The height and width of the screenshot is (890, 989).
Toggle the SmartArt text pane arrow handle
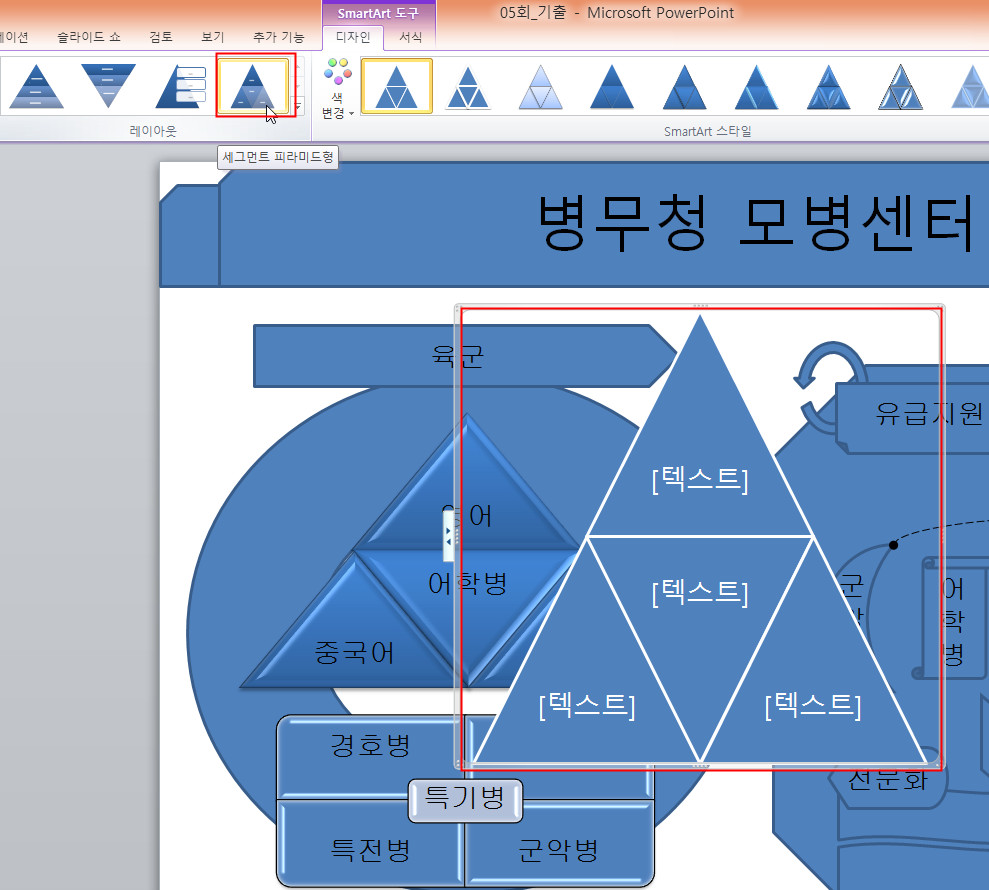coord(449,536)
